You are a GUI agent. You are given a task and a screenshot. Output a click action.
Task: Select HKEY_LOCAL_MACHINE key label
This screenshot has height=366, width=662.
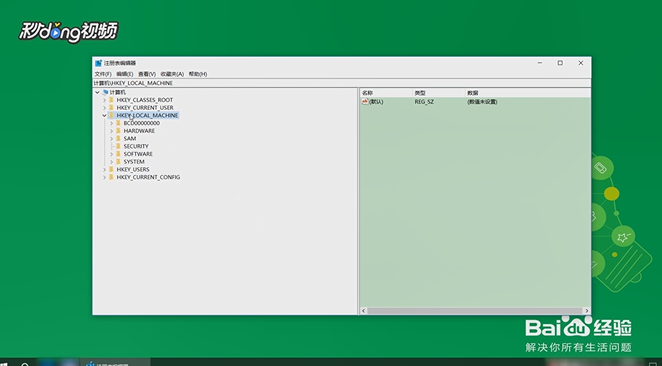(x=147, y=115)
